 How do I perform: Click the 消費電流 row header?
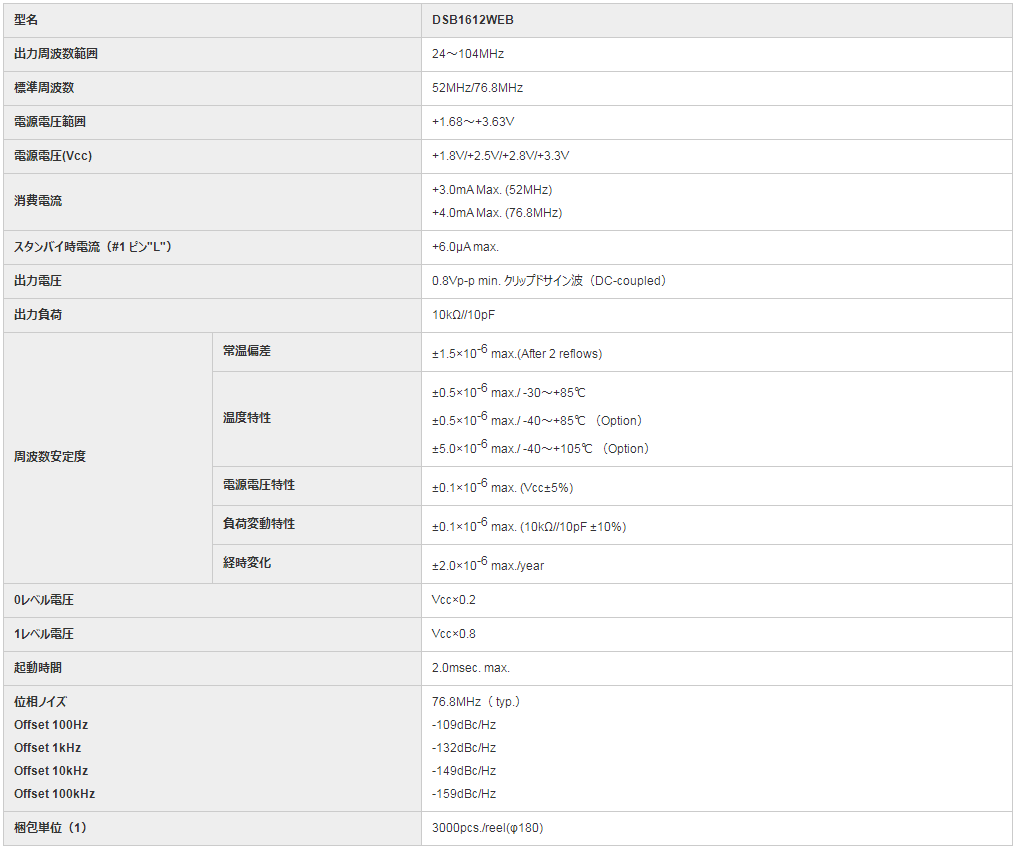40,200
